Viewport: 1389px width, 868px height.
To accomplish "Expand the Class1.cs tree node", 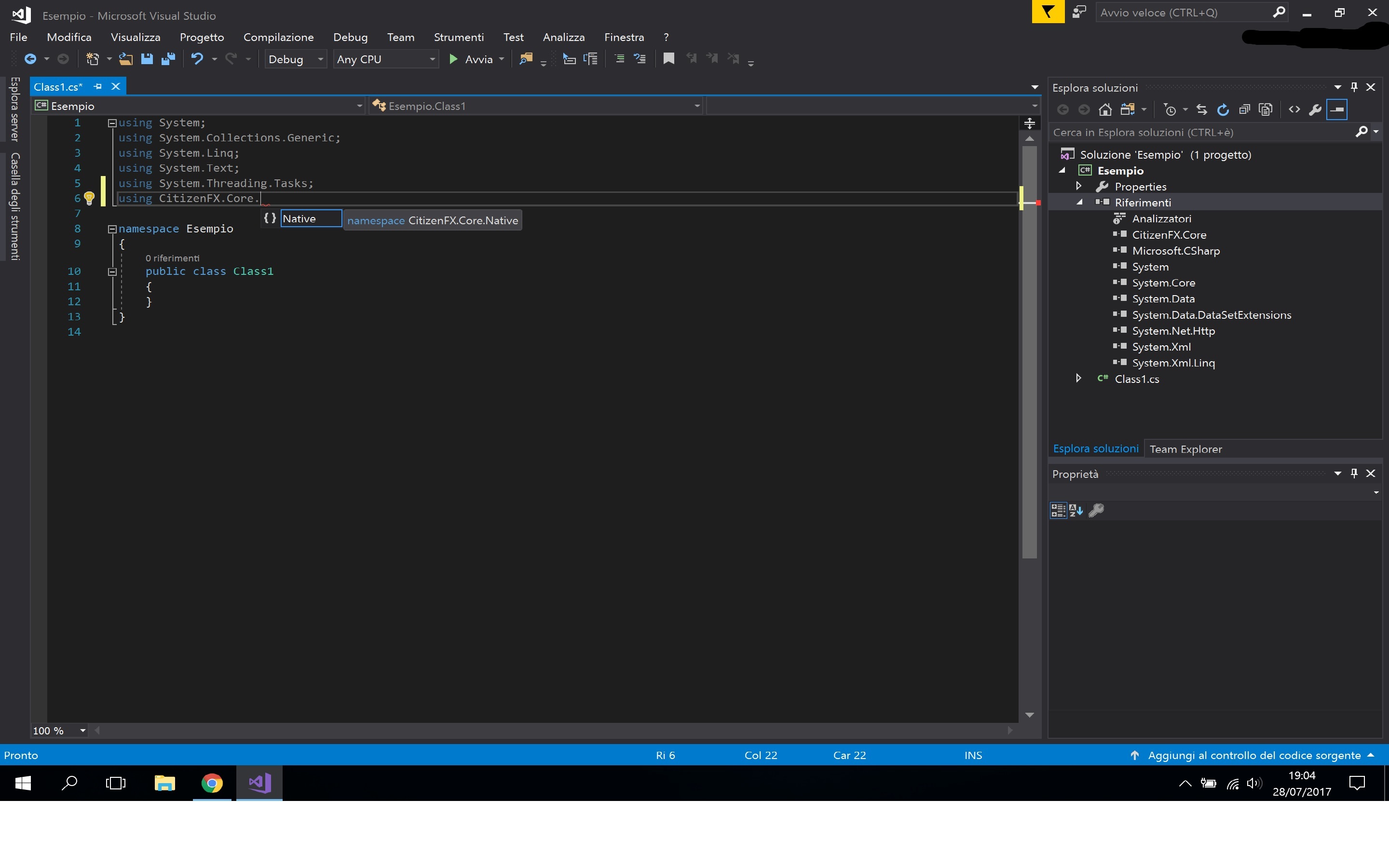I will [1078, 379].
